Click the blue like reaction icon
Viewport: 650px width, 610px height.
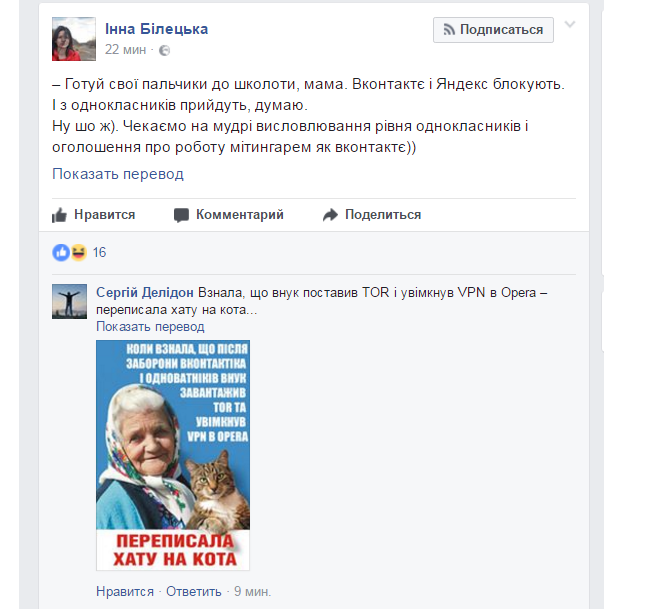pyautogui.click(x=61, y=252)
